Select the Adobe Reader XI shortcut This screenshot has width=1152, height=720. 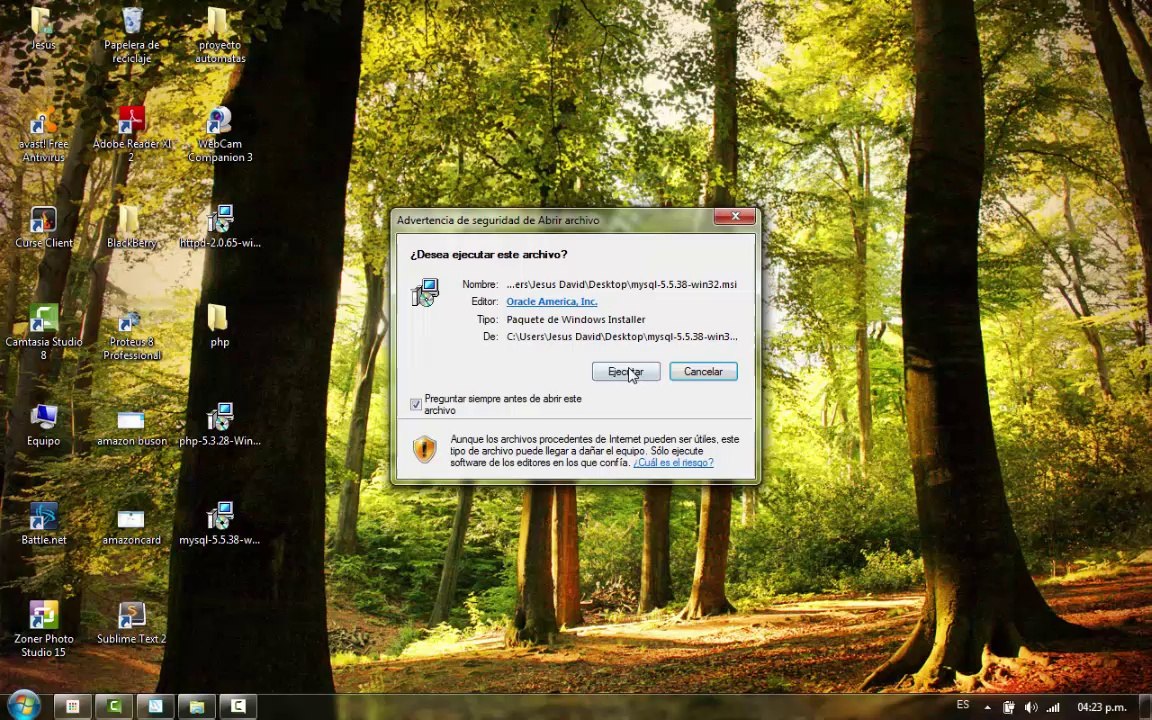pyautogui.click(x=132, y=134)
